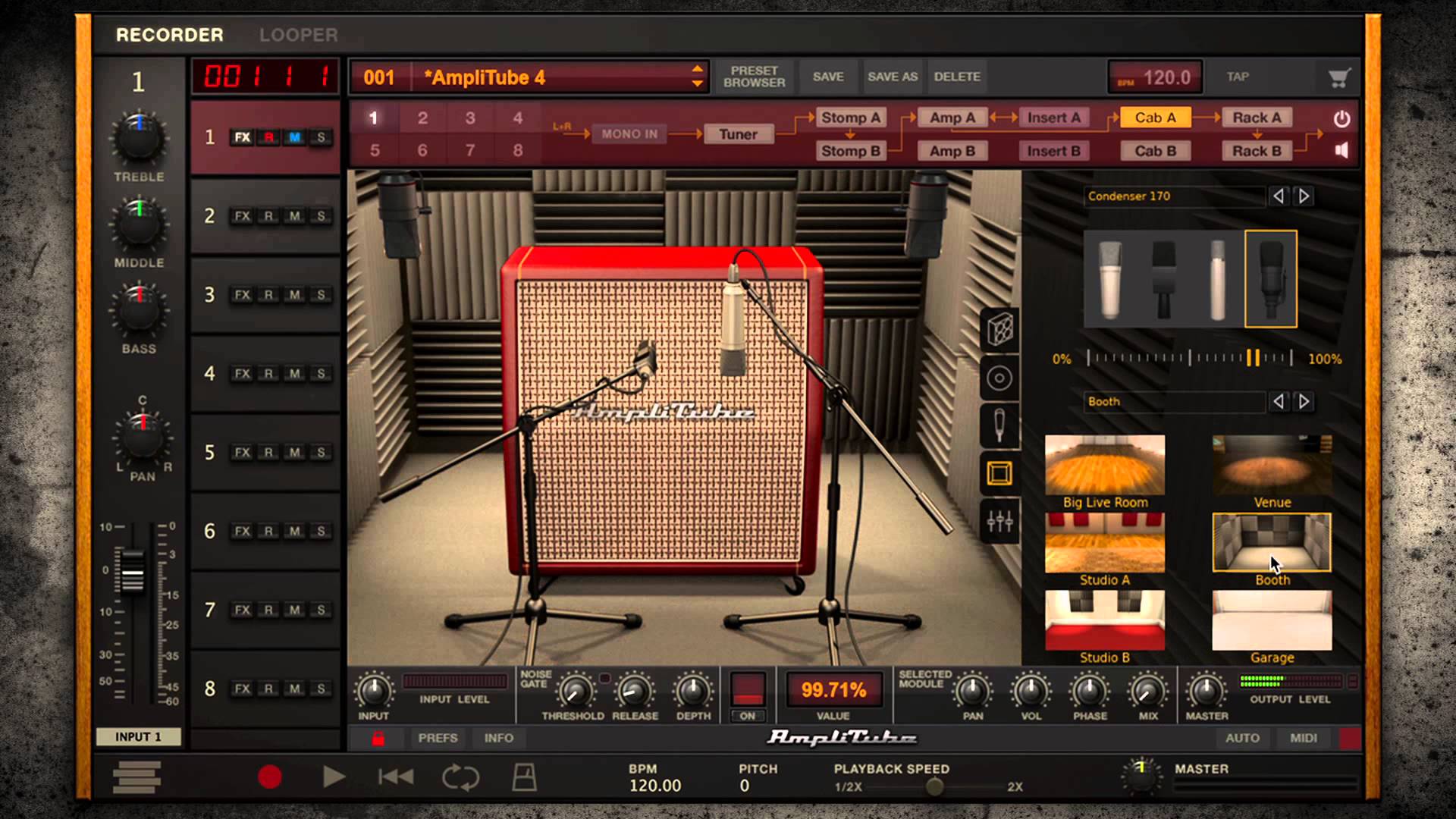1456x819 pixels.
Task: Click the SAVE AS button
Action: point(892,77)
